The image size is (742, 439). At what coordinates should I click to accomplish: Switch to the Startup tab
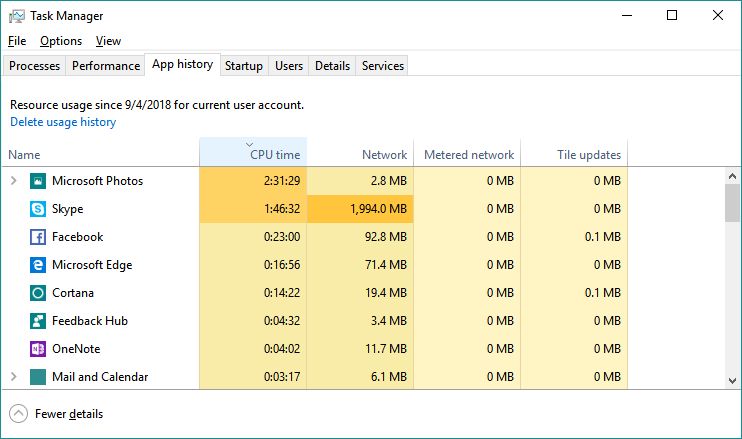pyautogui.click(x=244, y=66)
